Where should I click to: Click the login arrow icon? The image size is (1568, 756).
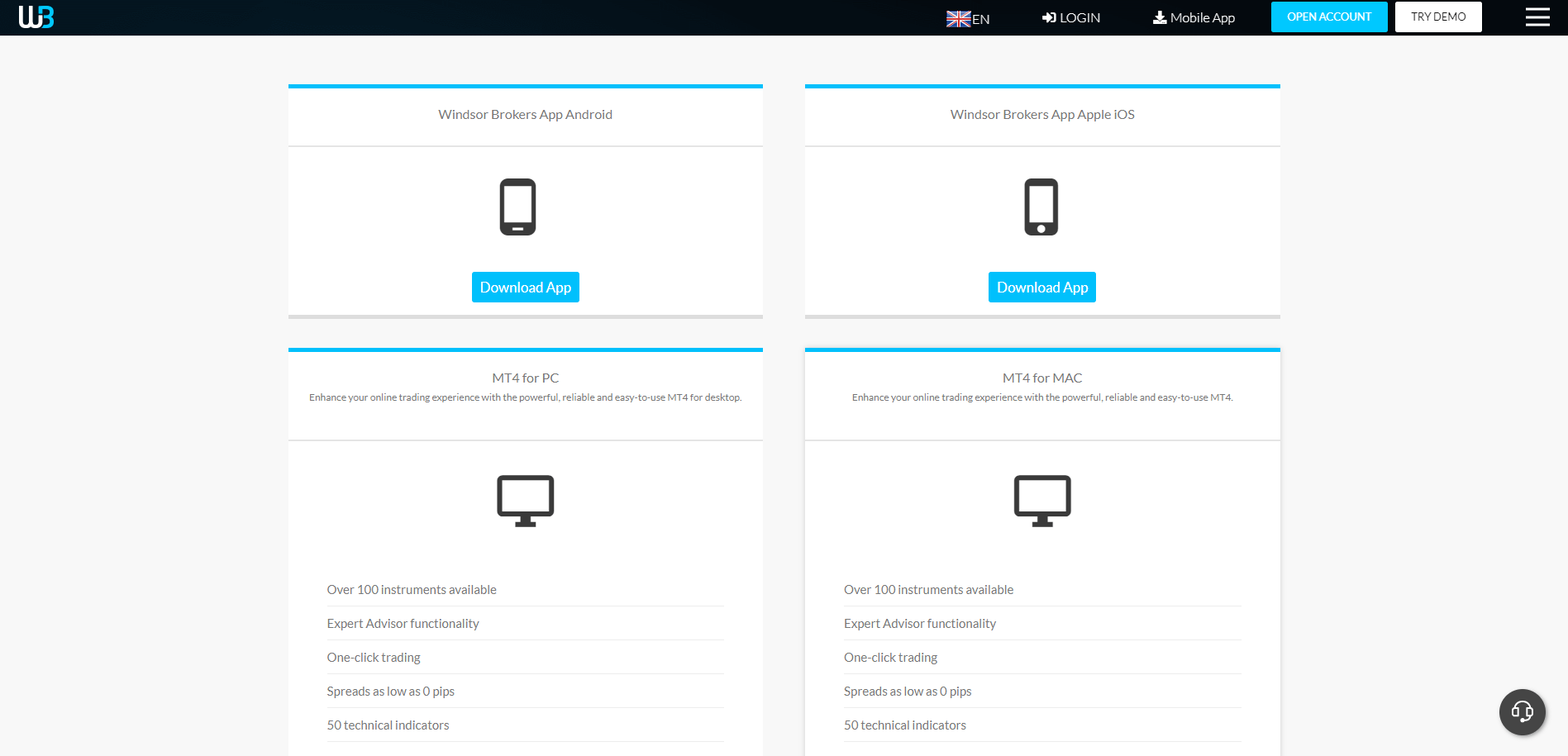click(x=1049, y=17)
